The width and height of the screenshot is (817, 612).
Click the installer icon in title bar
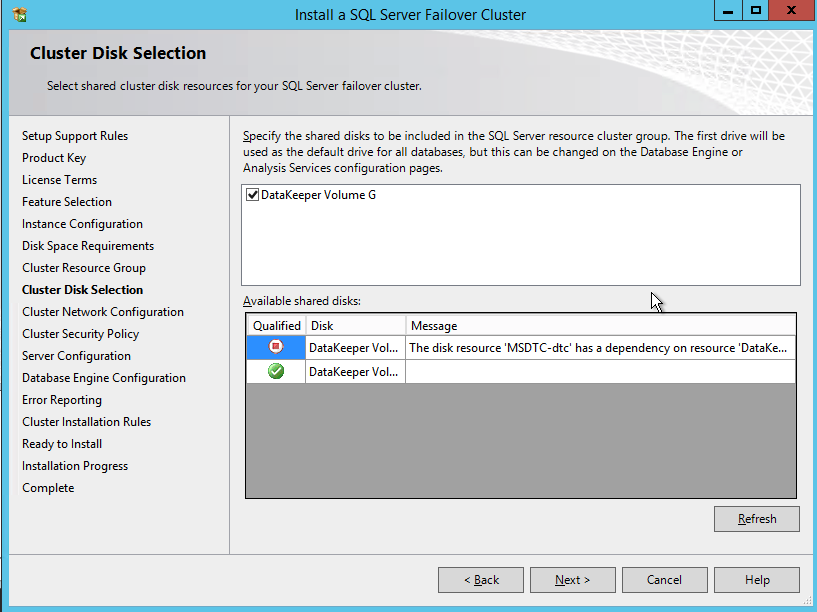tap(20, 15)
